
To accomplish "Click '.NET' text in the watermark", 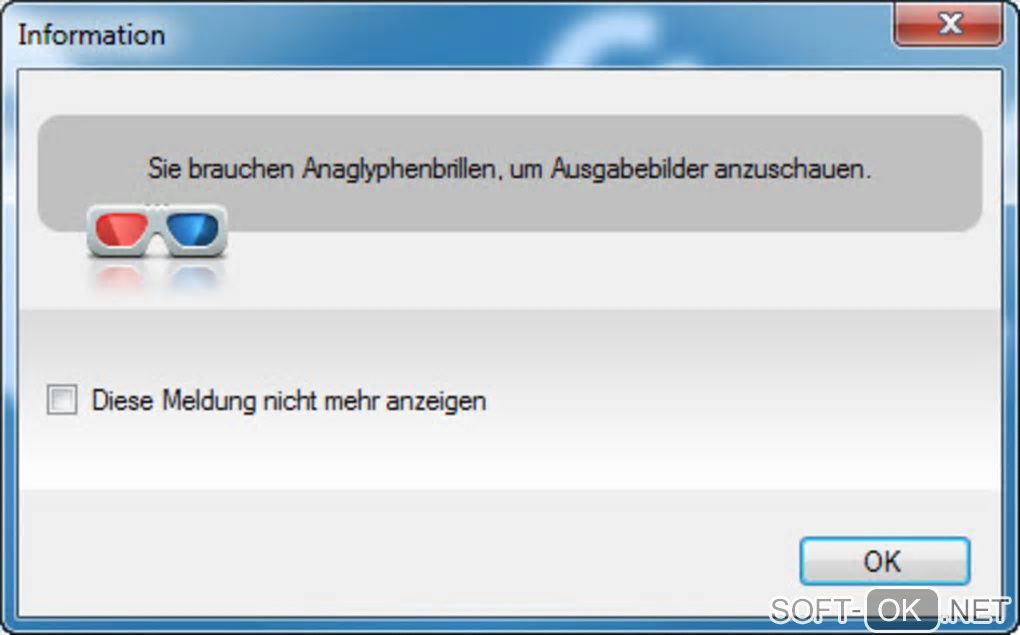I will (977, 612).
